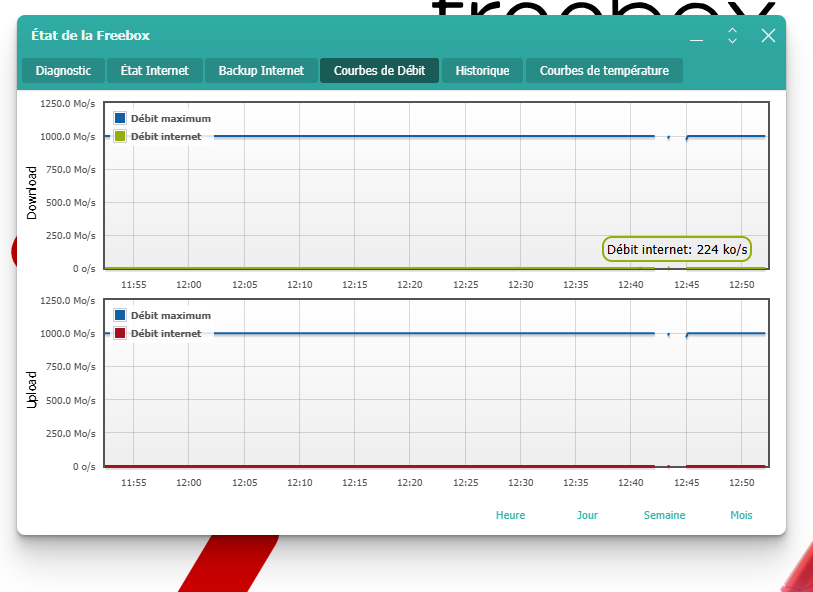This screenshot has height=592, width=813.
Task: Switch graph range to Jour
Action: click(587, 515)
